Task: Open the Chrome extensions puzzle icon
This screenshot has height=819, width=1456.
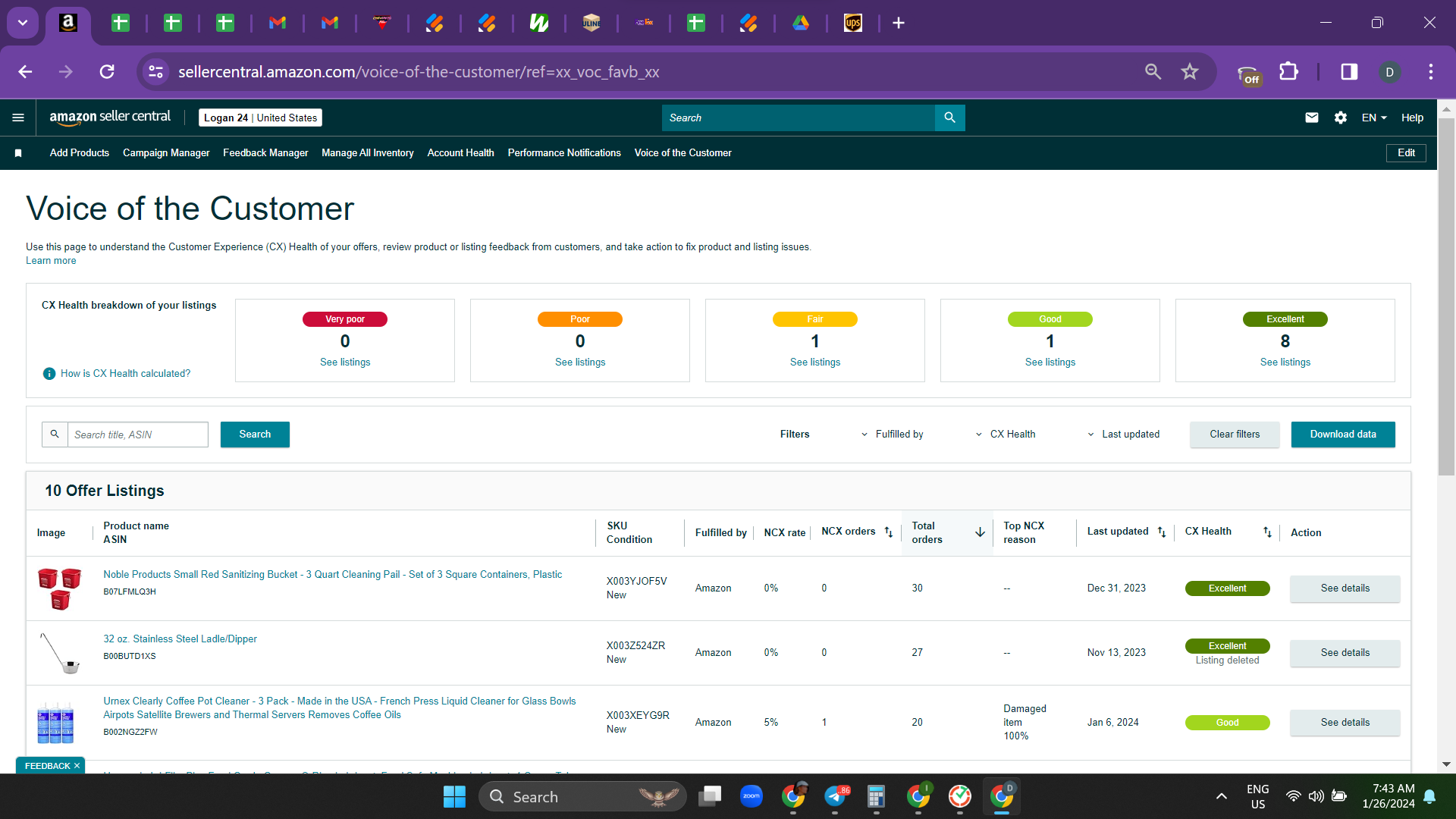Action: click(x=1288, y=72)
